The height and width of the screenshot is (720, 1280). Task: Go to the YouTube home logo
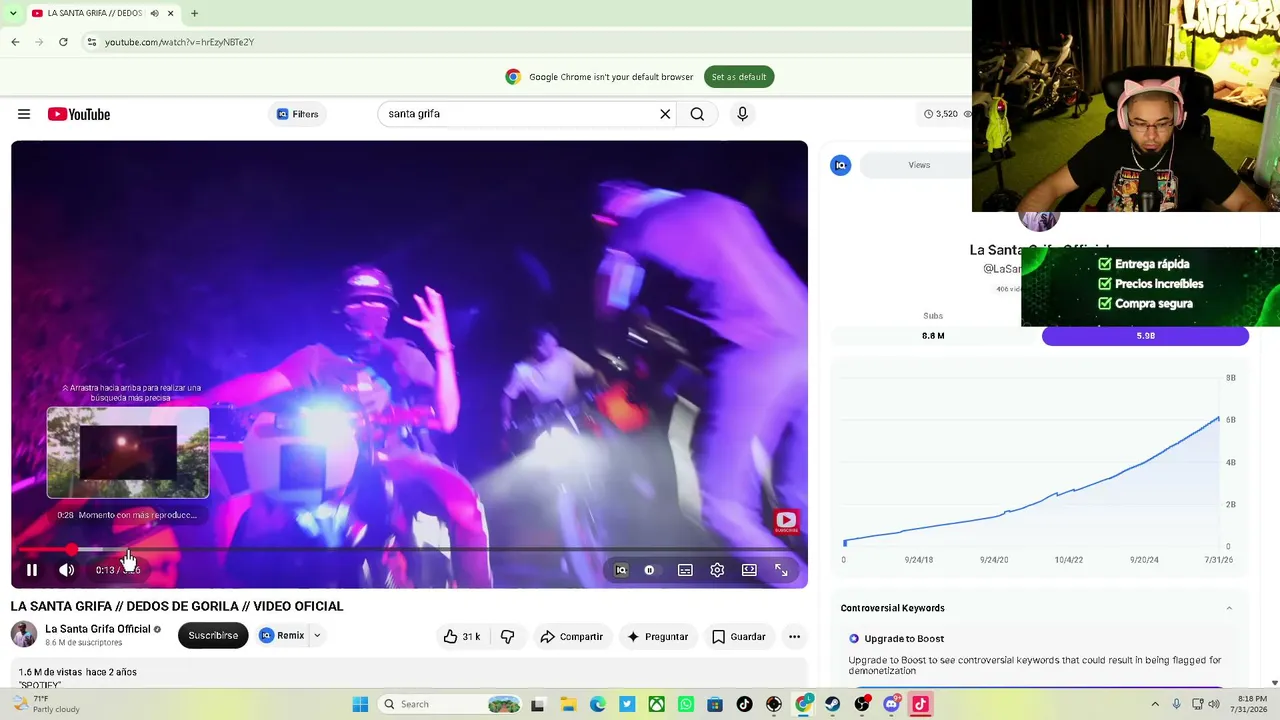(x=79, y=114)
